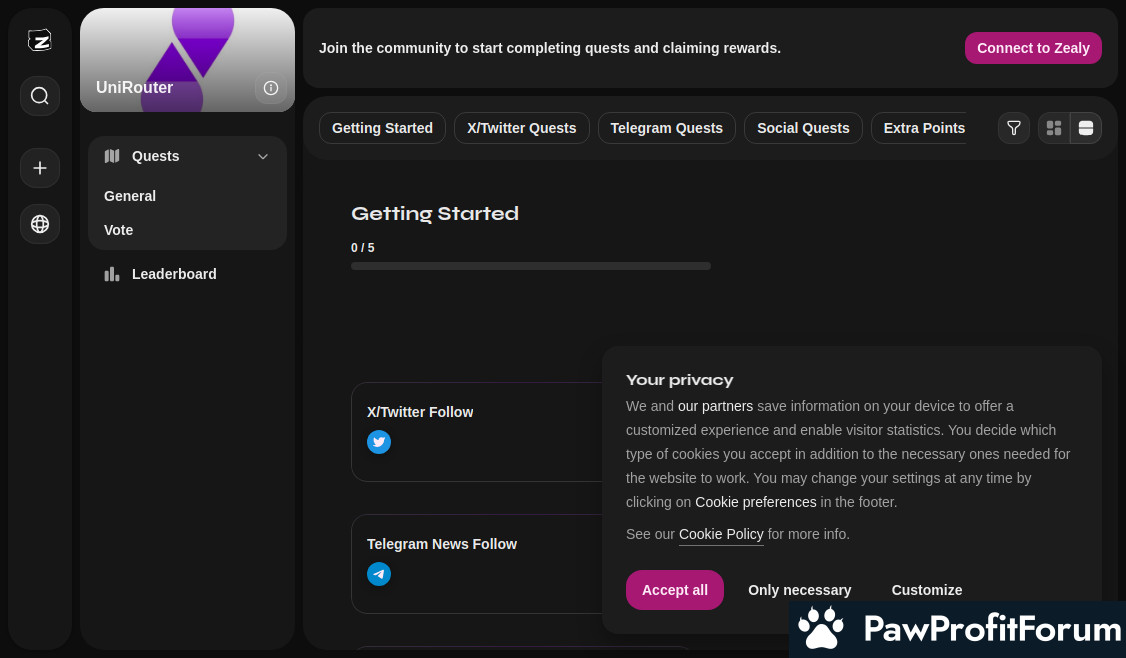
Task: Show UniRouter community info icon
Action: [271, 88]
